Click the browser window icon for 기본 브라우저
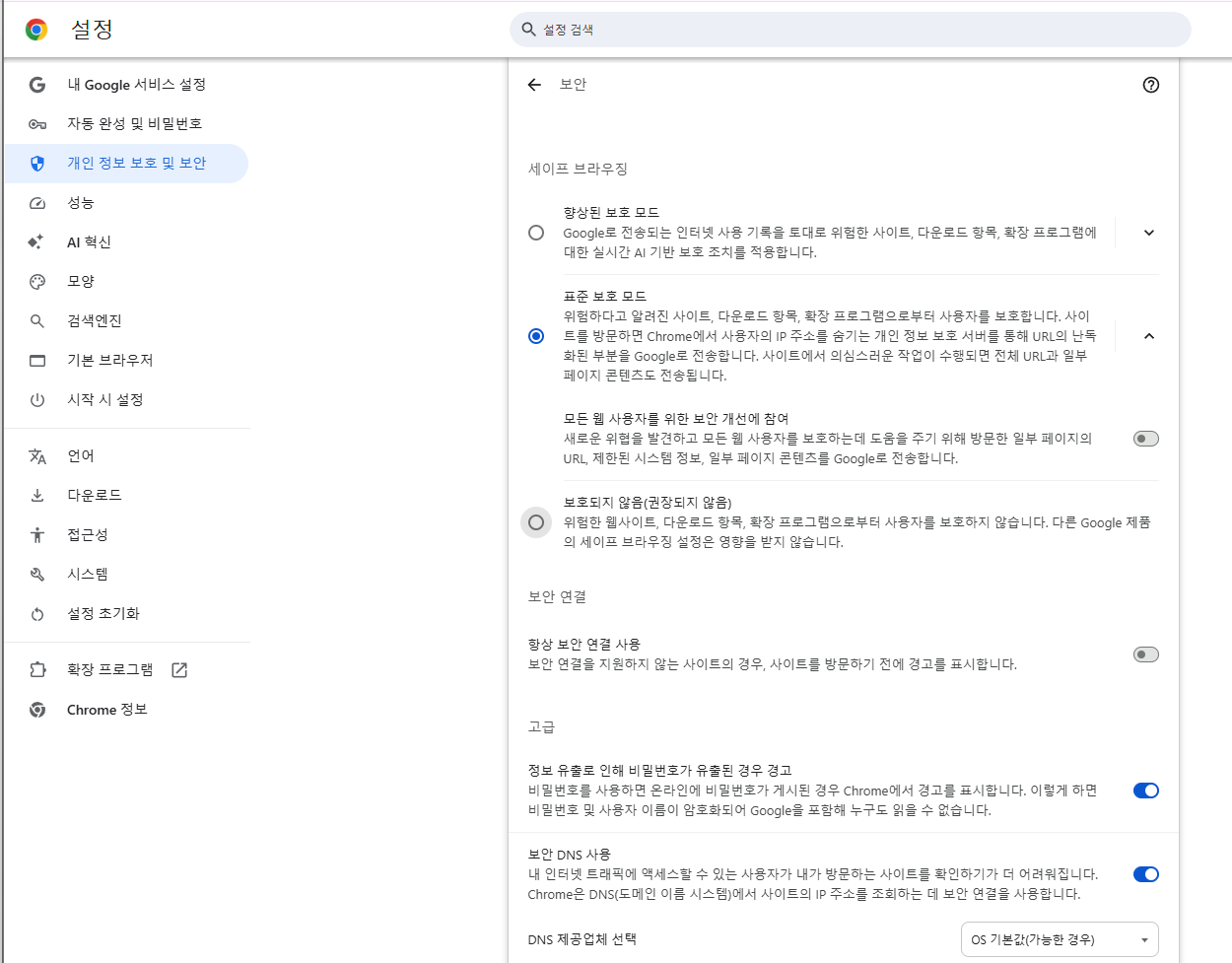1232x963 pixels. tap(37, 361)
